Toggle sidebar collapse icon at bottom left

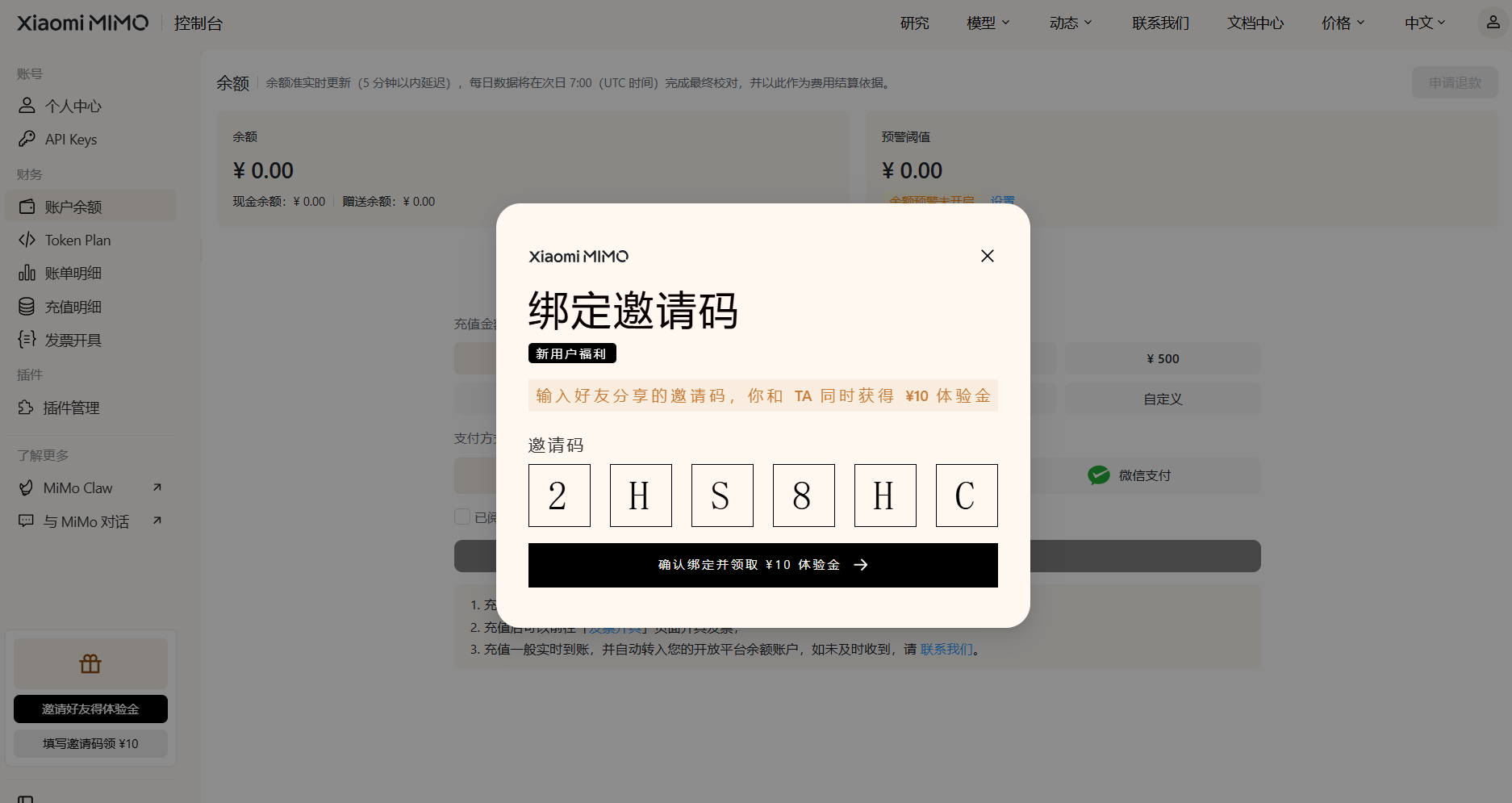26,799
